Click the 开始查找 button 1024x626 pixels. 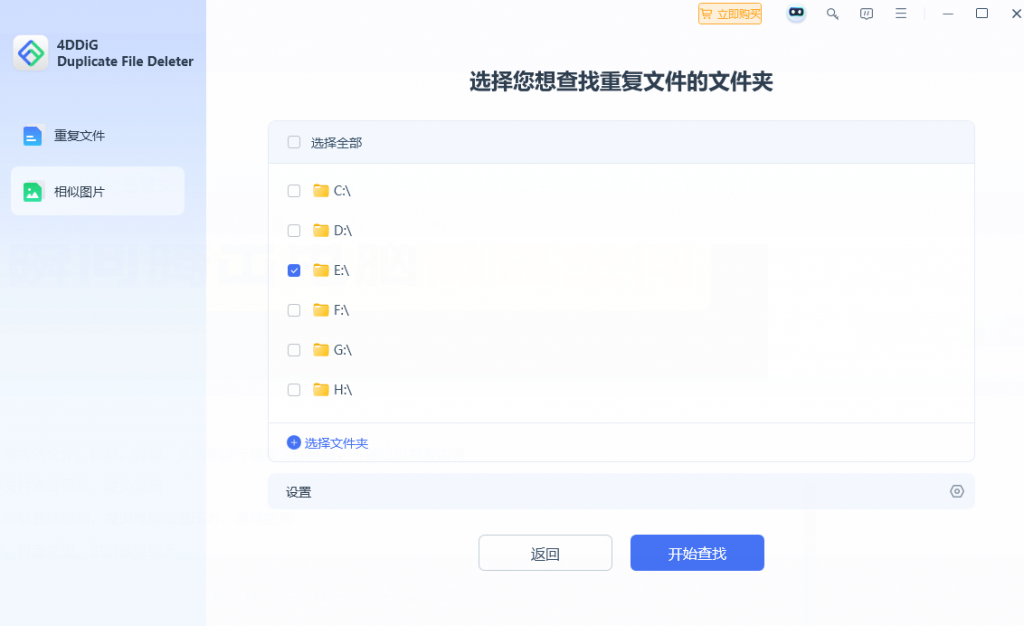pyautogui.click(x=696, y=552)
